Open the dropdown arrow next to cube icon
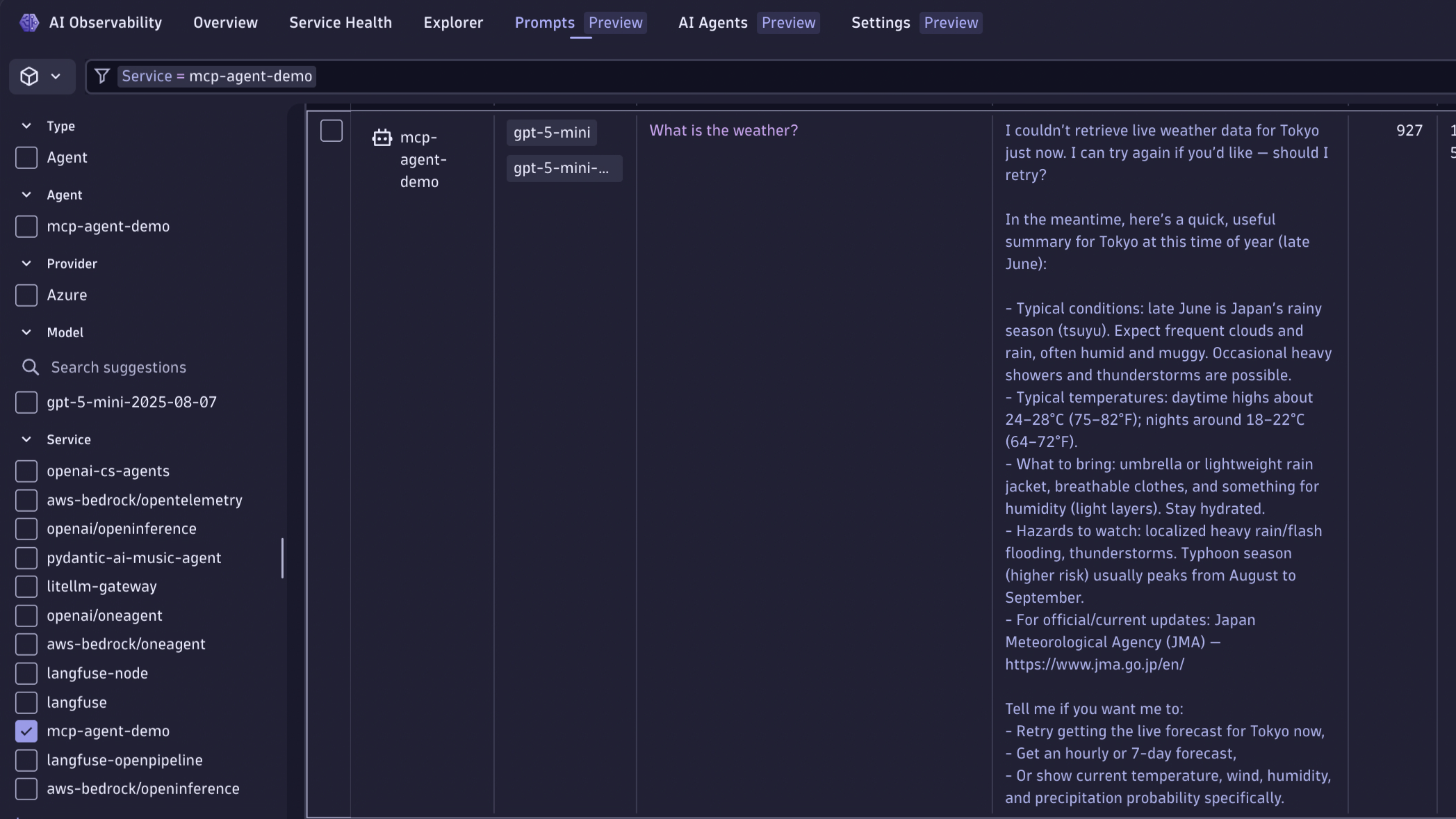The height and width of the screenshot is (819, 1456). (56, 76)
